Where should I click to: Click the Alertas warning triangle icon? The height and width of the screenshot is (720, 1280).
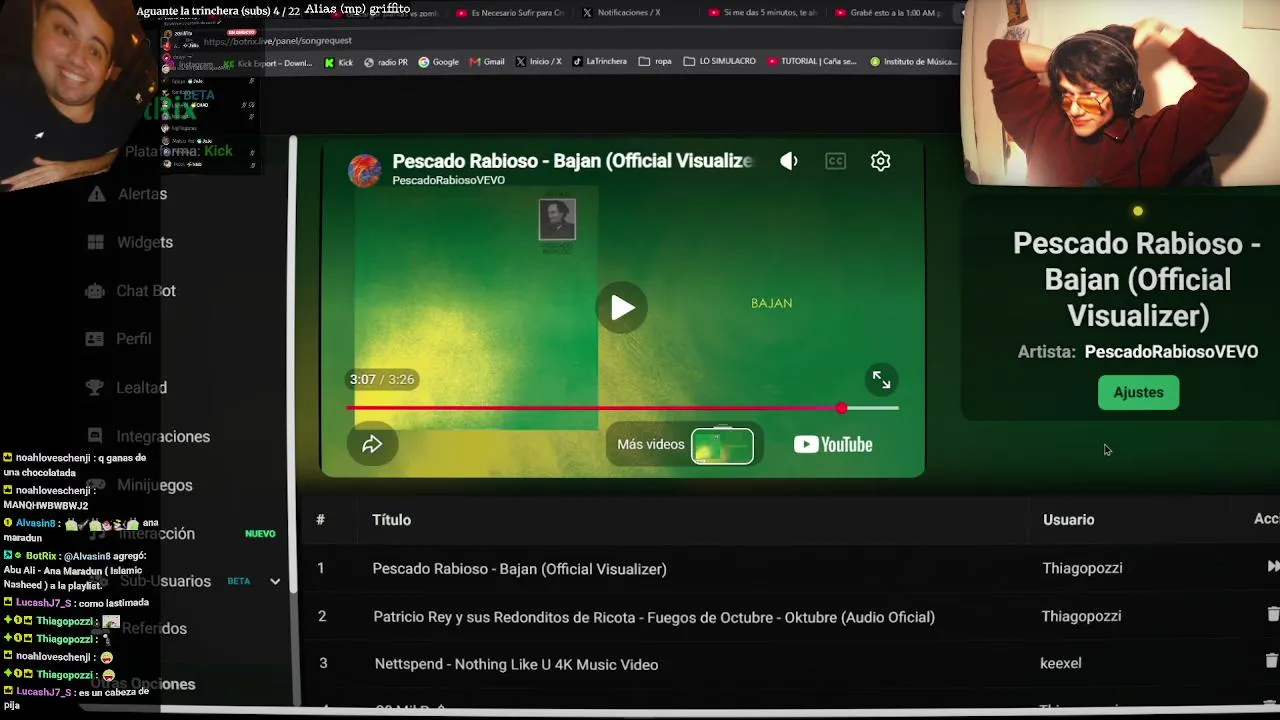[x=96, y=194]
